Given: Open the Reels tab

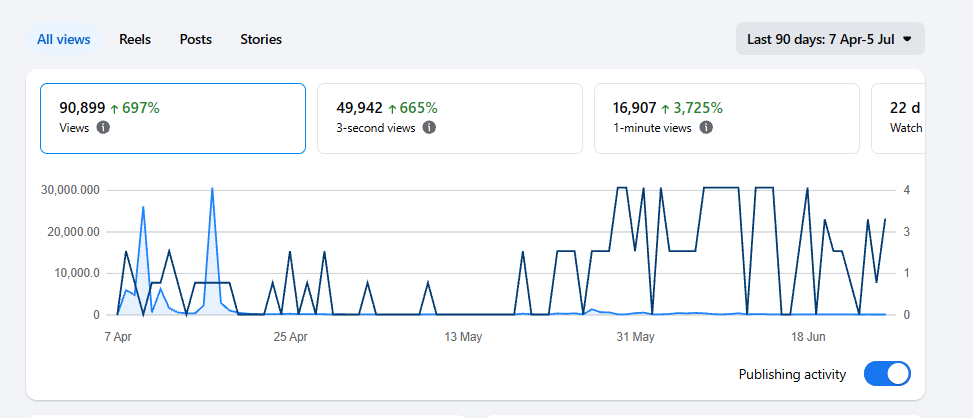Looking at the screenshot, I should click(135, 40).
